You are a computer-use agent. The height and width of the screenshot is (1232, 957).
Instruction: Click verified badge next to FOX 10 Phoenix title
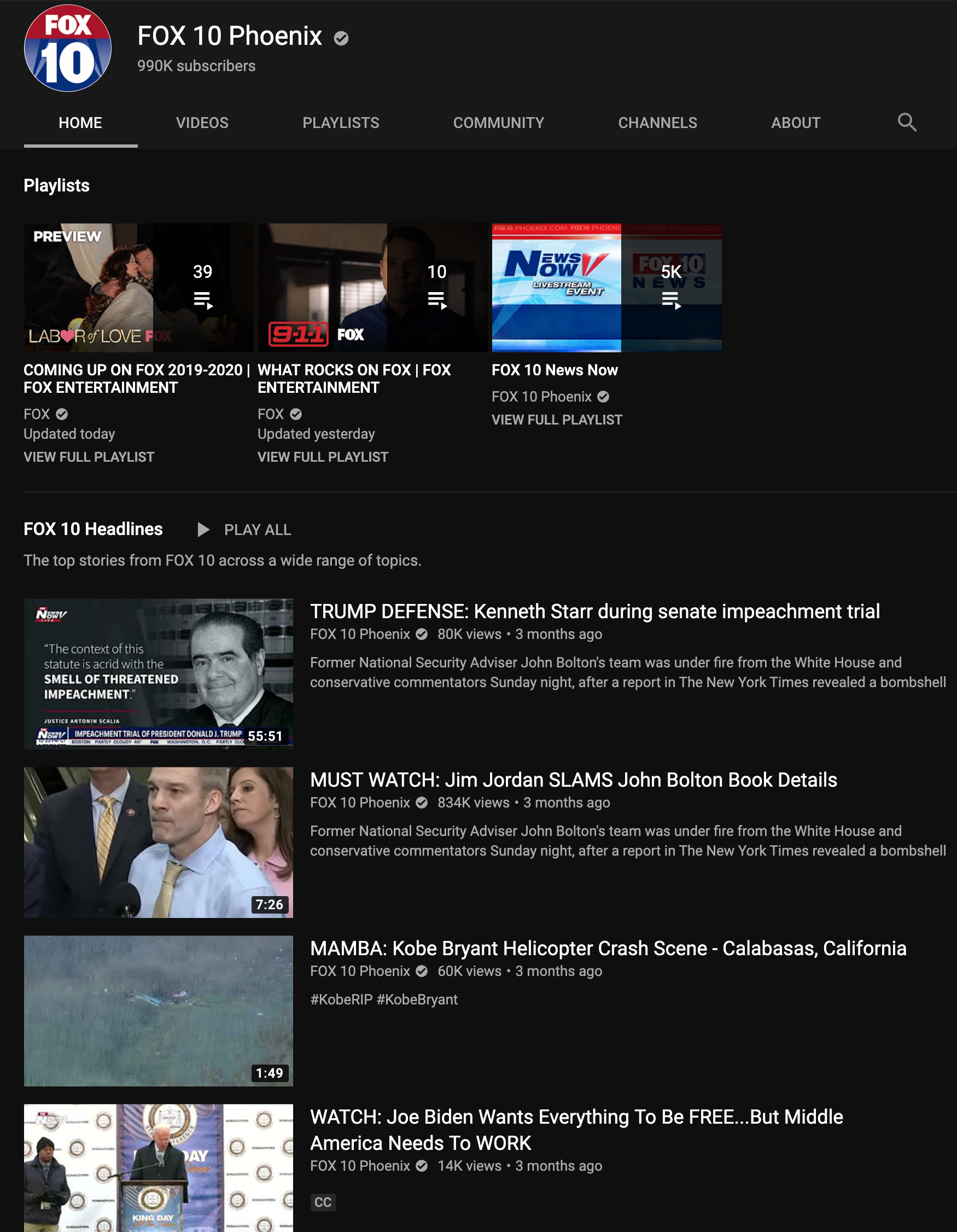point(341,38)
